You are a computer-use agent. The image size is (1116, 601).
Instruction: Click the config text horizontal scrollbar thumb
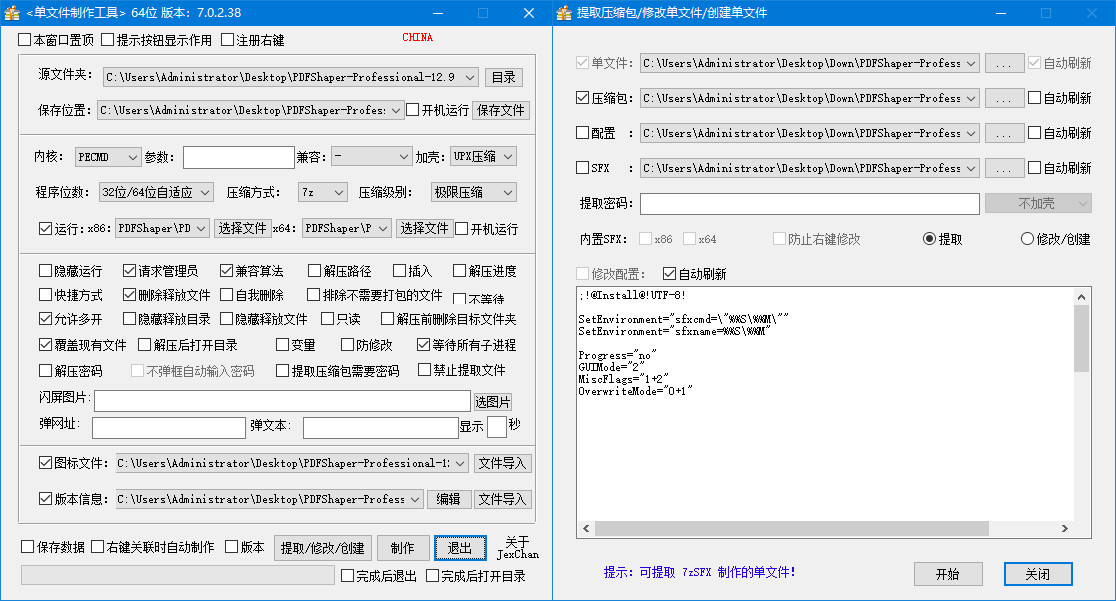tap(791, 528)
